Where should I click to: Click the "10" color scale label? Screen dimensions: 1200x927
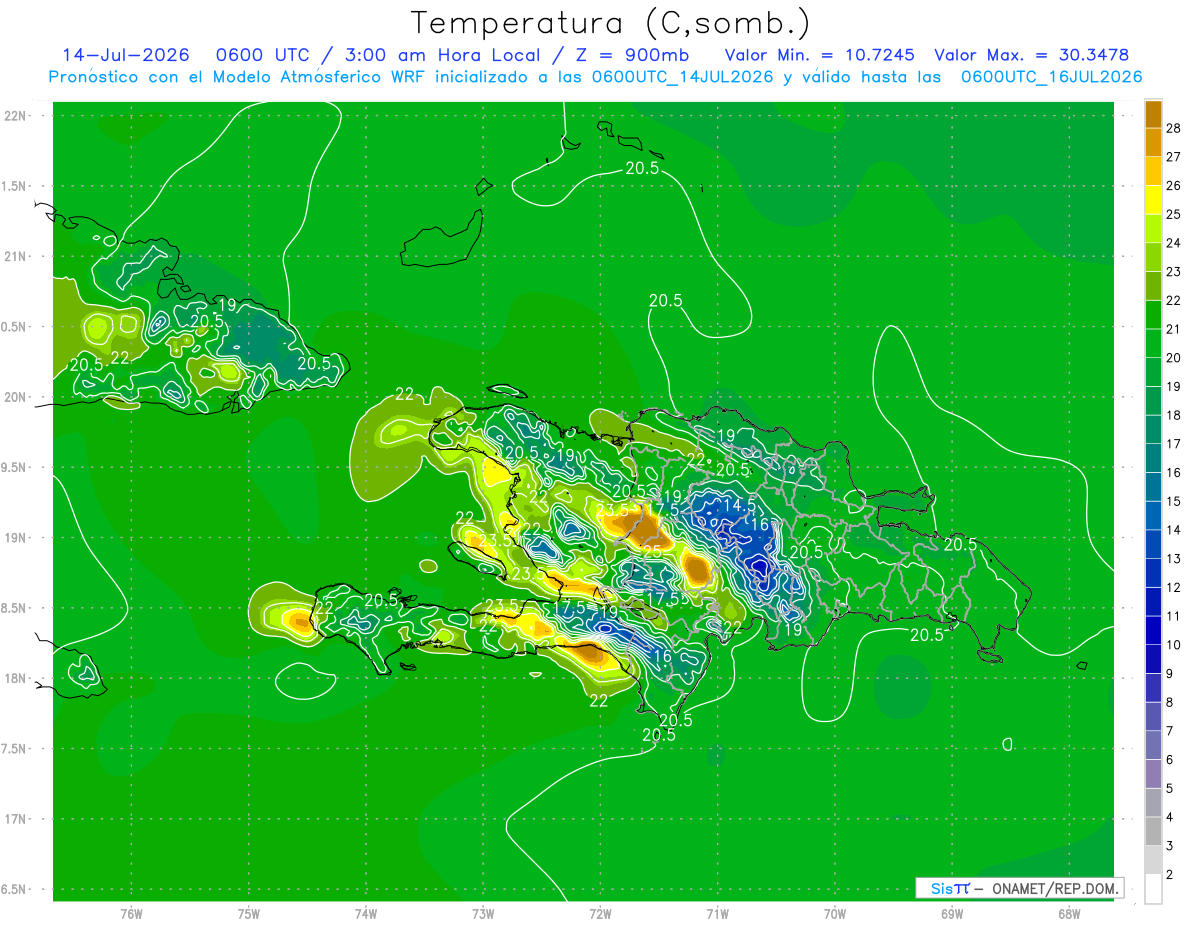(x=1174, y=645)
